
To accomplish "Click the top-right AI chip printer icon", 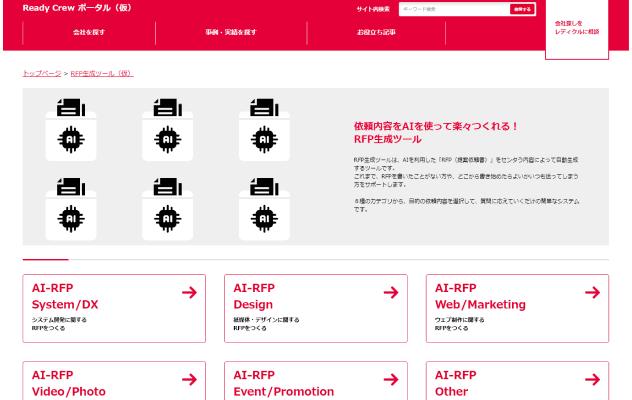I will [264, 126].
